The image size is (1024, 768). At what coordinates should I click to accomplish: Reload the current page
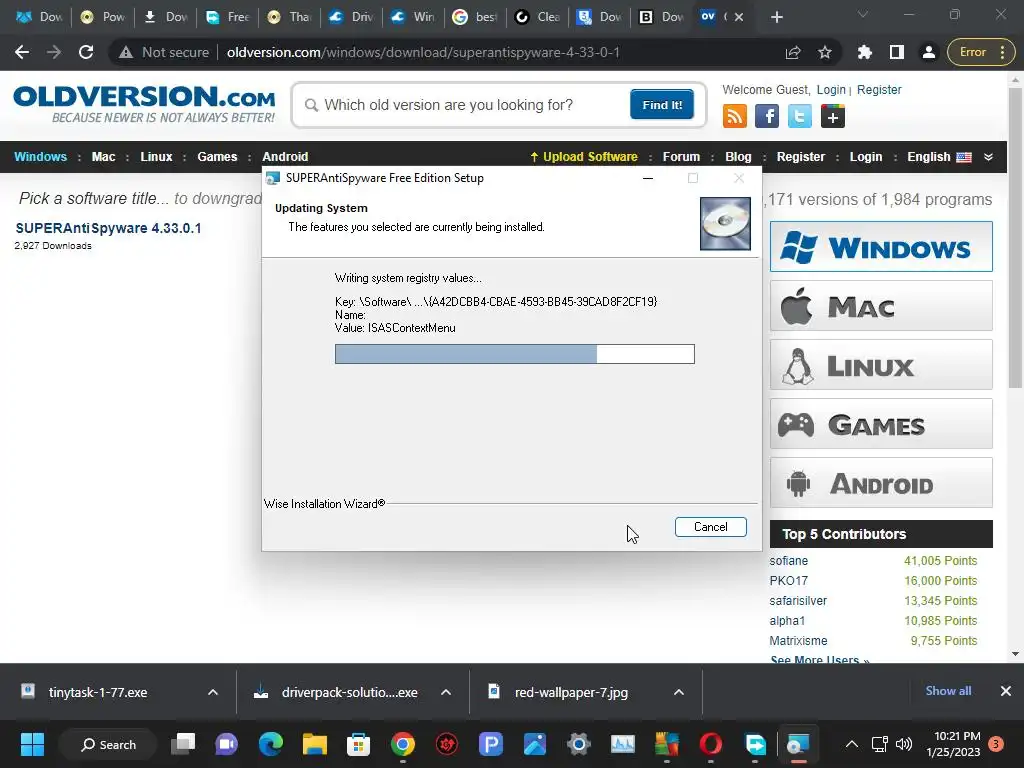pos(86,52)
